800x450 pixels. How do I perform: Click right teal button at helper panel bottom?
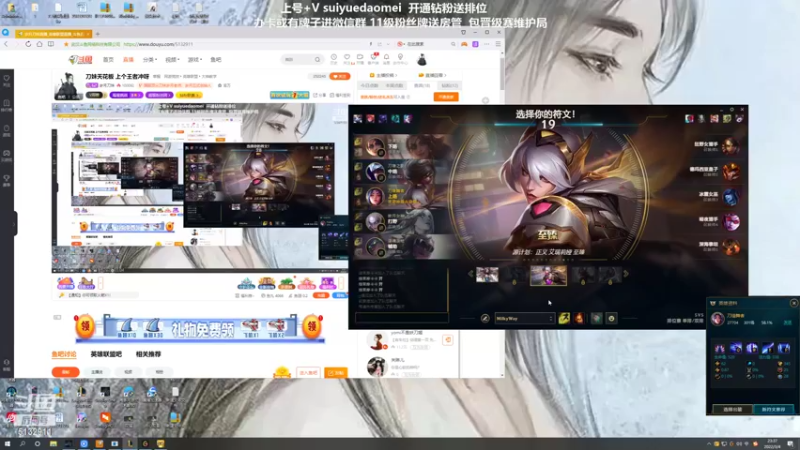pos(773,409)
